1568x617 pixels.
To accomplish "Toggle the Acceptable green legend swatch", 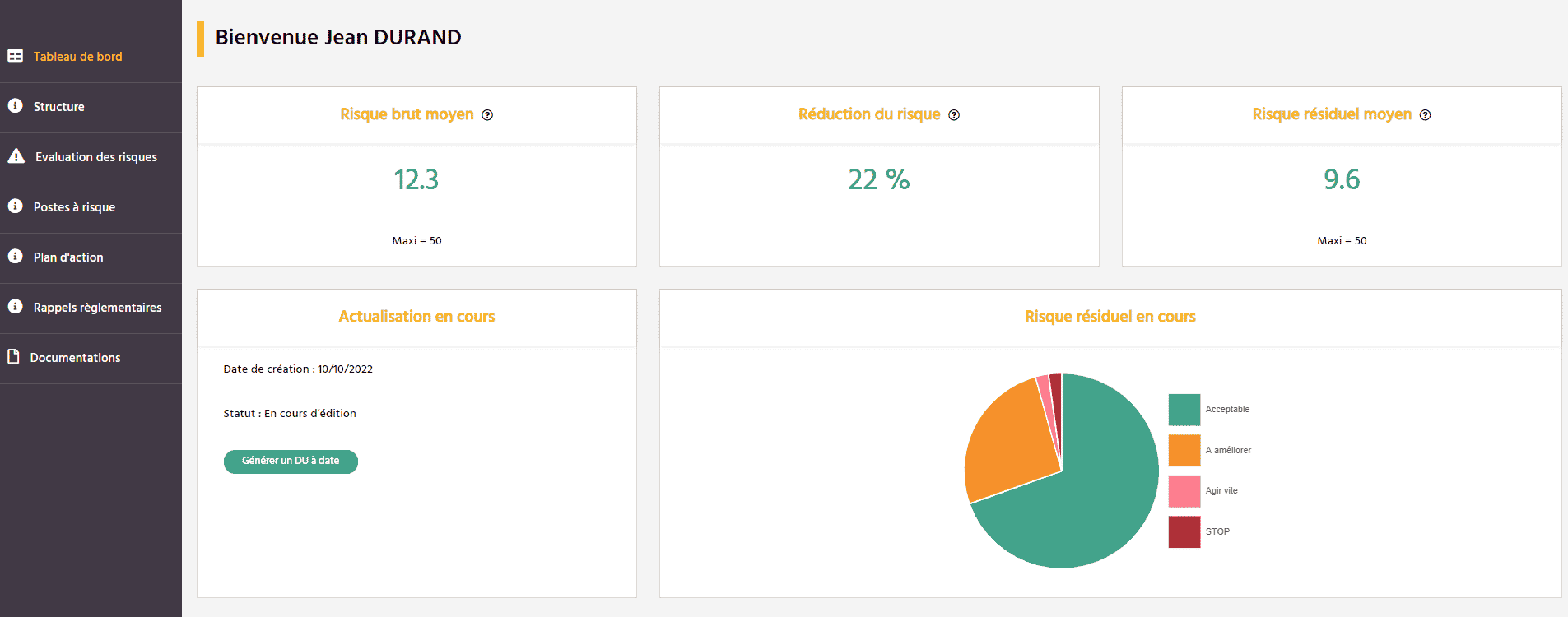I will pyautogui.click(x=1184, y=410).
